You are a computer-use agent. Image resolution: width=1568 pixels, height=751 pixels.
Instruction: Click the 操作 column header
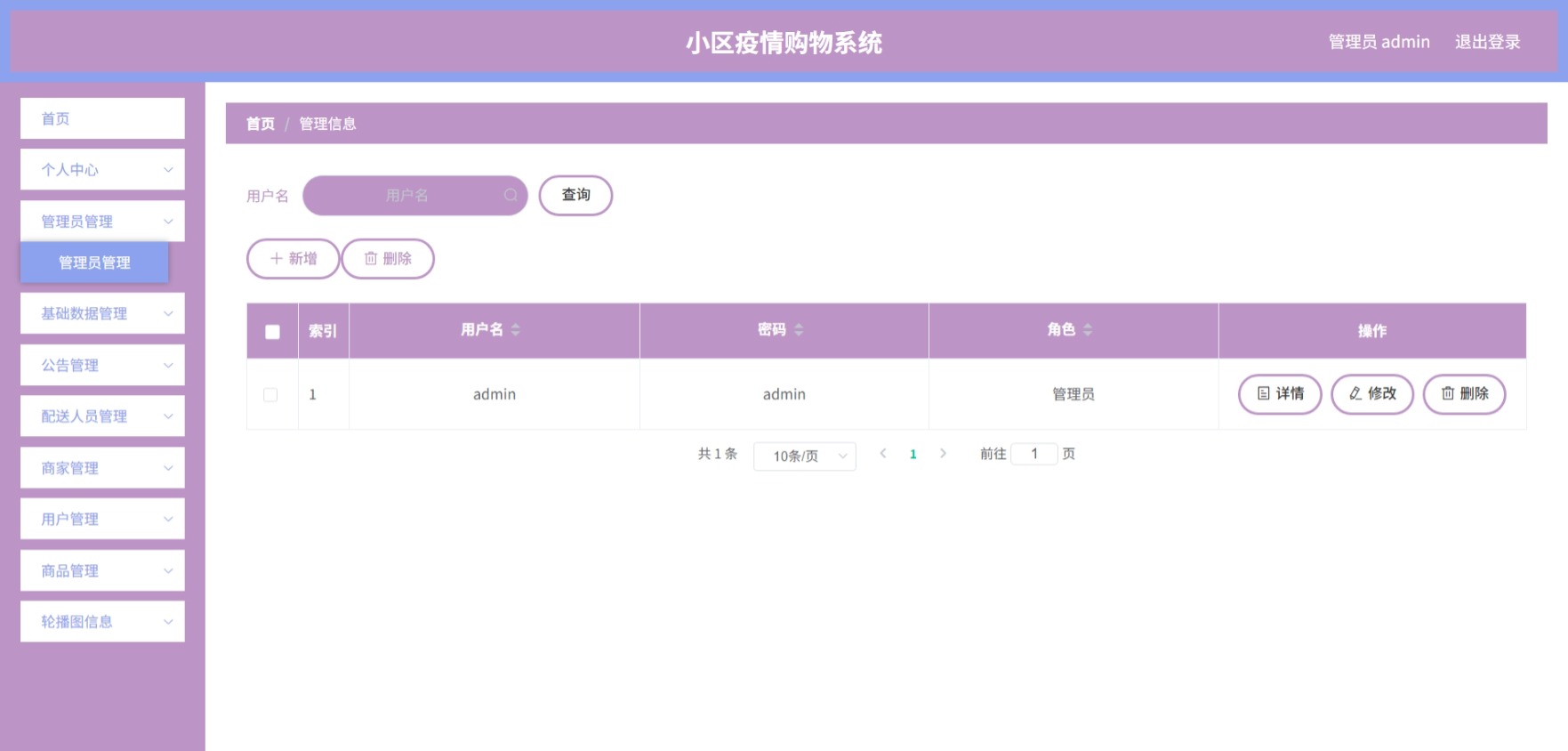click(1372, 331)
